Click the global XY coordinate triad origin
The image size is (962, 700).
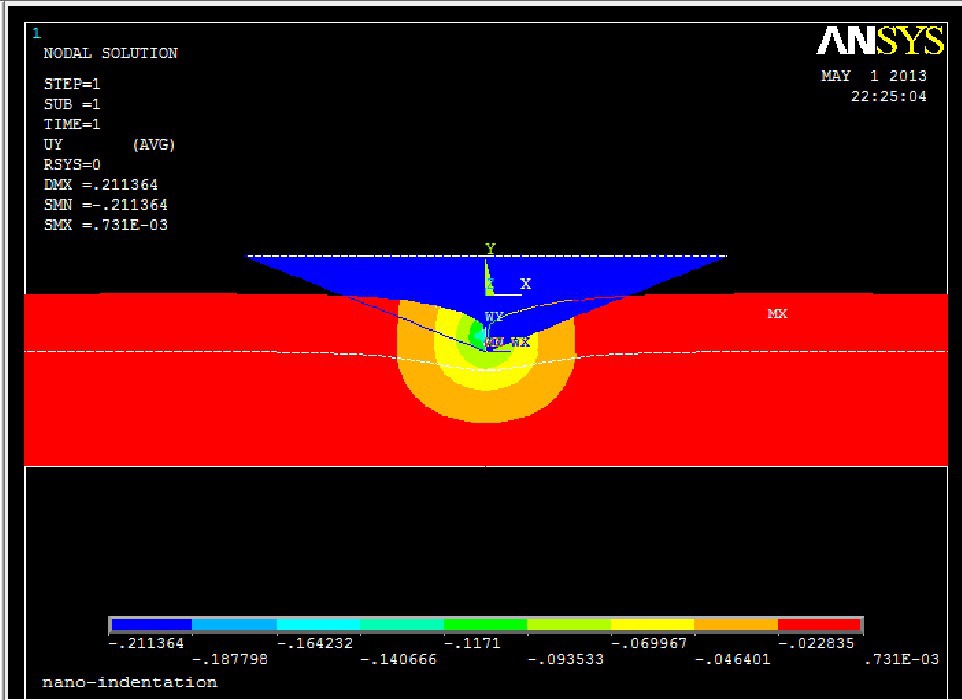(487, 293)
